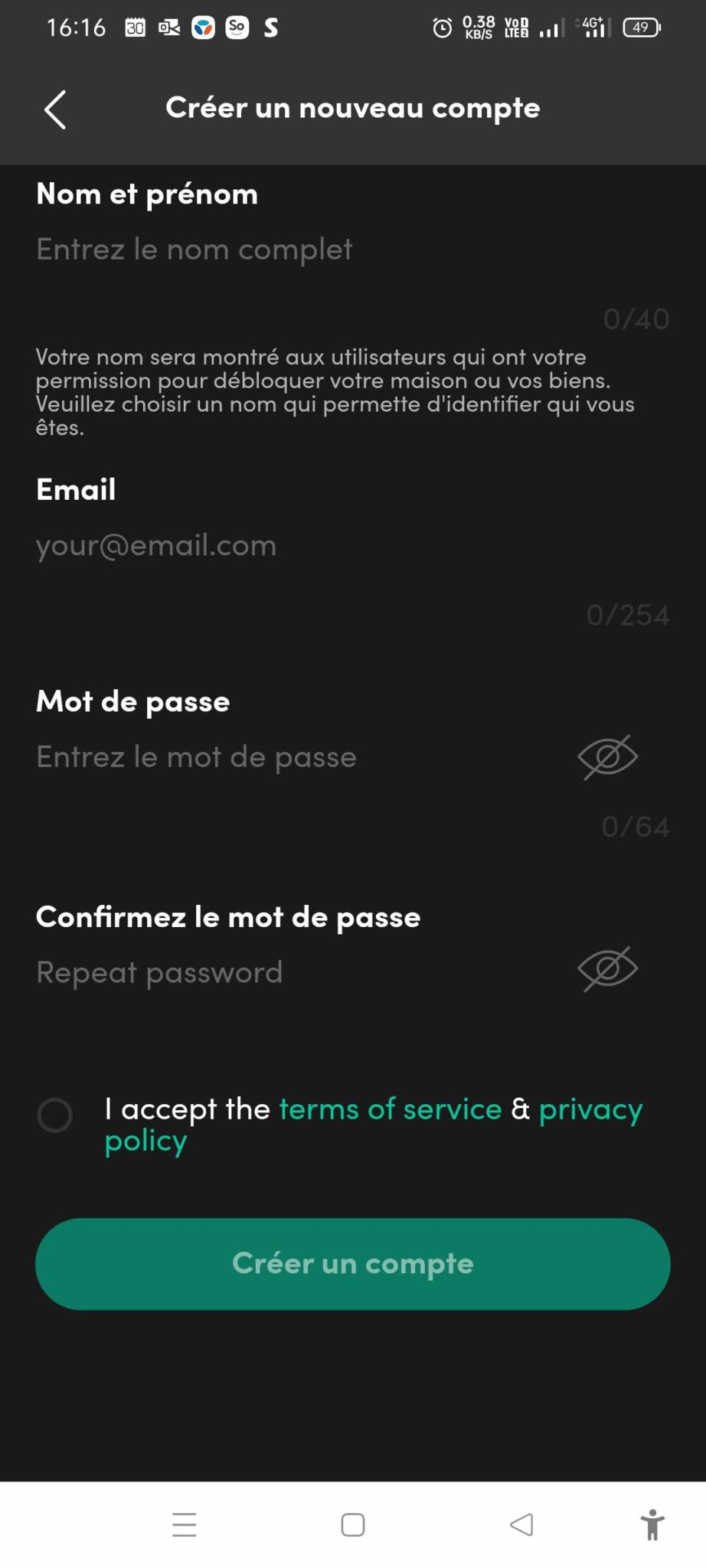Show password in Mot de passe field
This screenshot has width=706, height=1568.
607,757
